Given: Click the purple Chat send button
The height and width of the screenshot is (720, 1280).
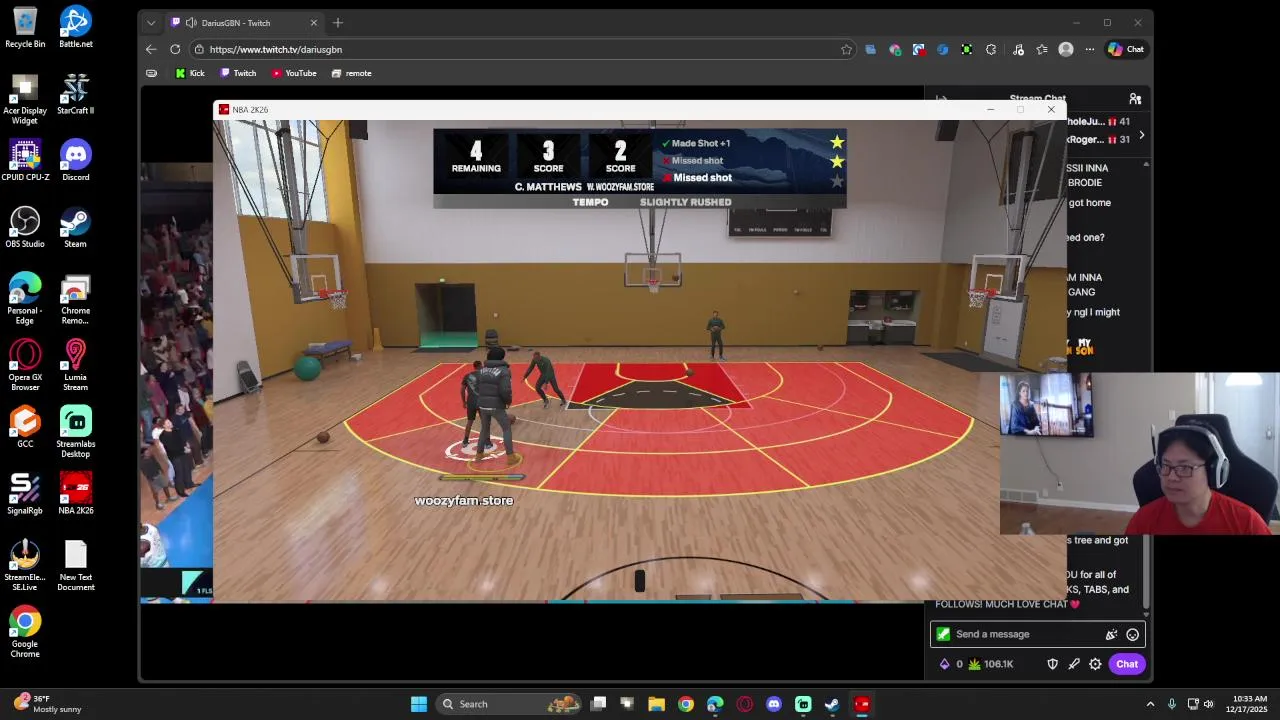Looking at the screenshot, I should click(x=1127, y=664).
